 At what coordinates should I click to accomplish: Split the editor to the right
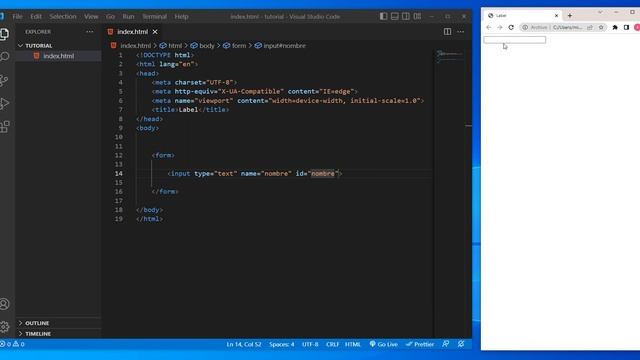coord(447,32)
